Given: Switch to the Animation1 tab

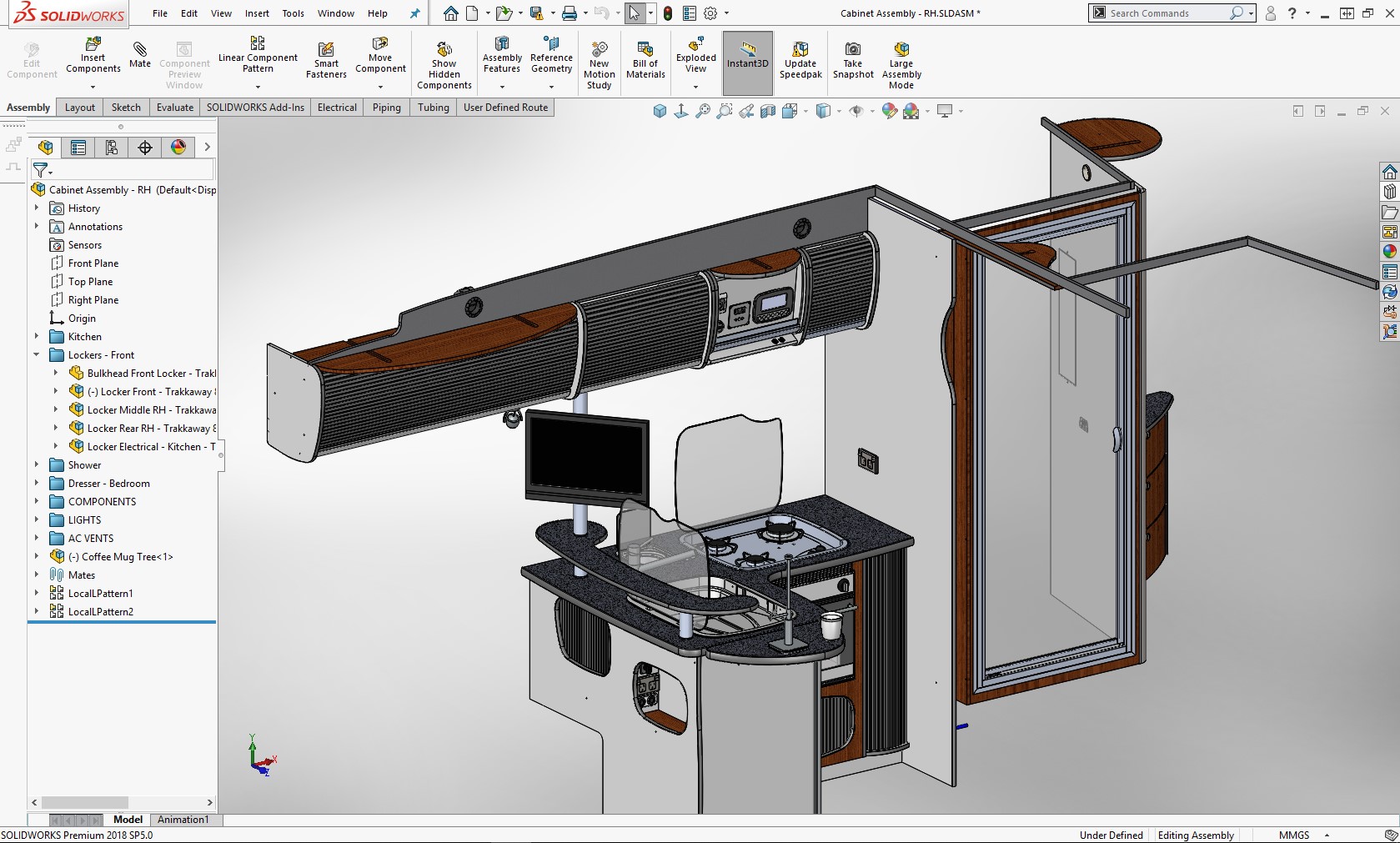Looking at the screenshot, I should coord(183,820).
